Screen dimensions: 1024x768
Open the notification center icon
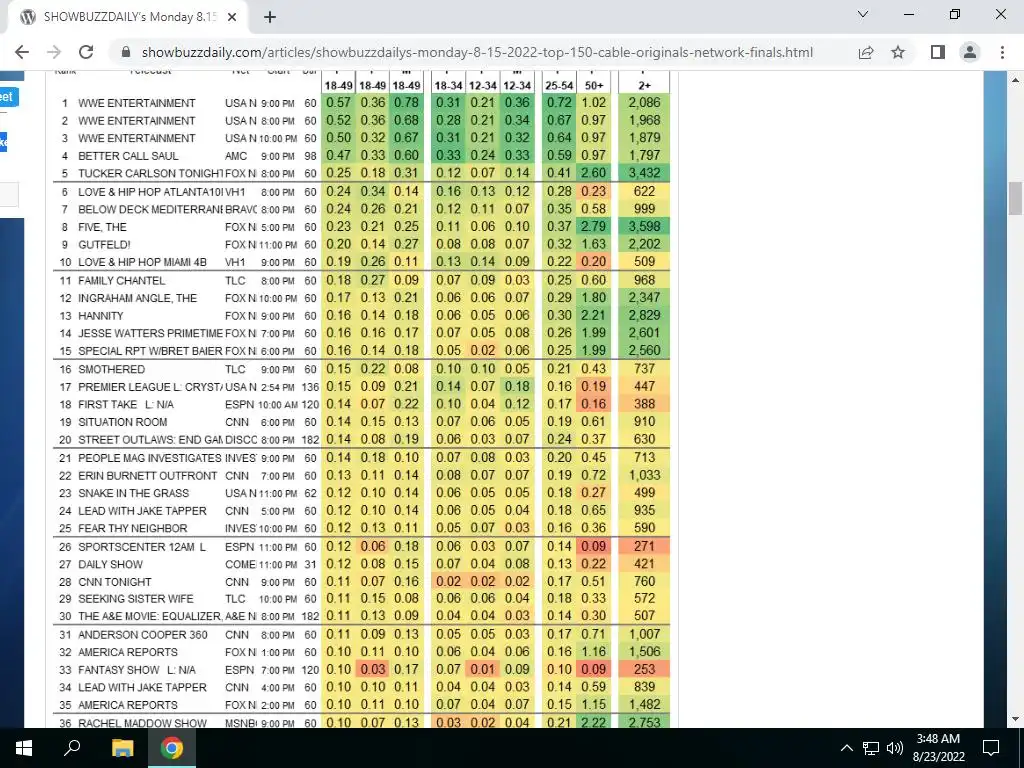tap(991, 748)
